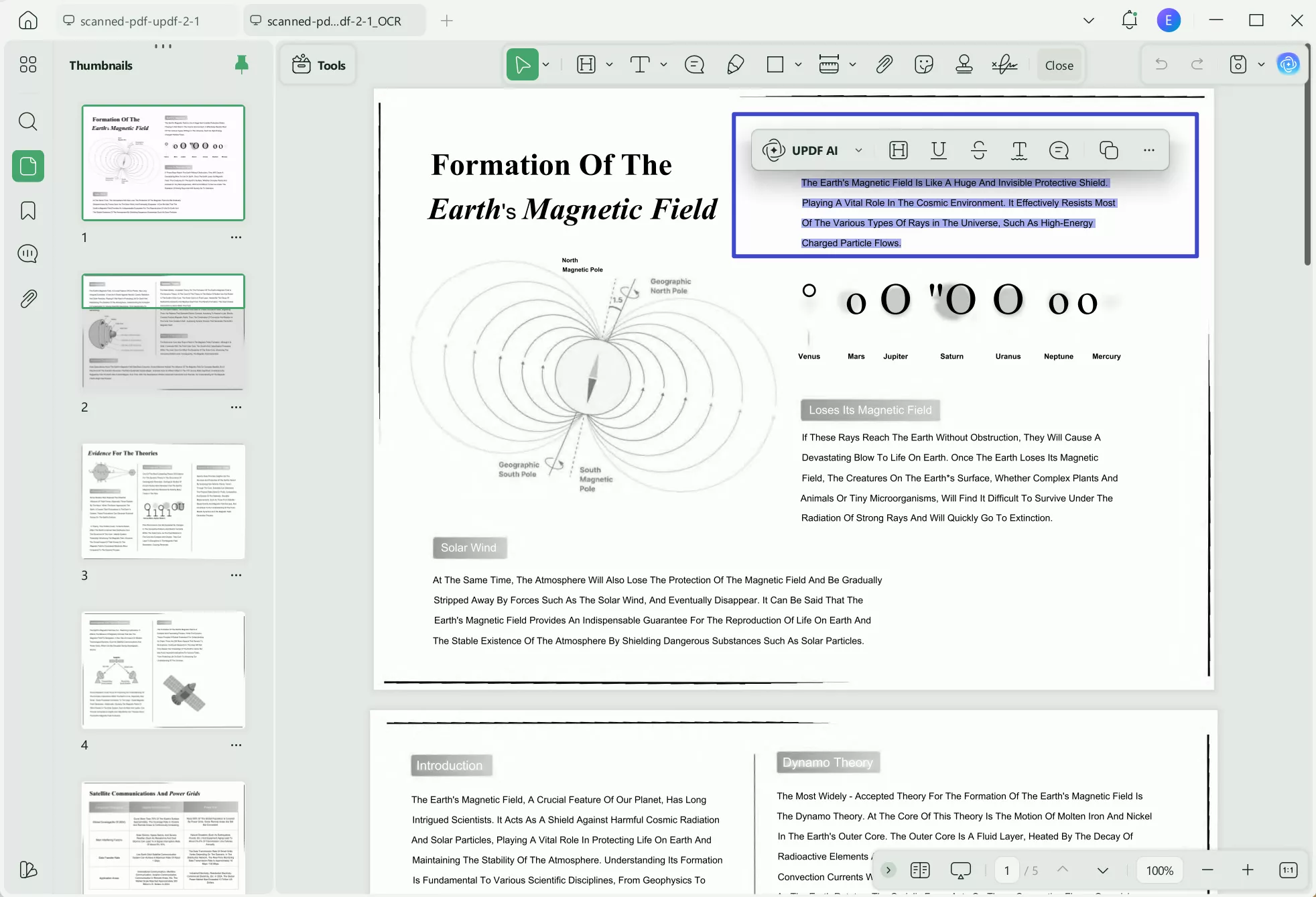Screen dimensions: 1316x897
Task: Apply underline from the floating toolbar
Action: (x=939, y=150)
